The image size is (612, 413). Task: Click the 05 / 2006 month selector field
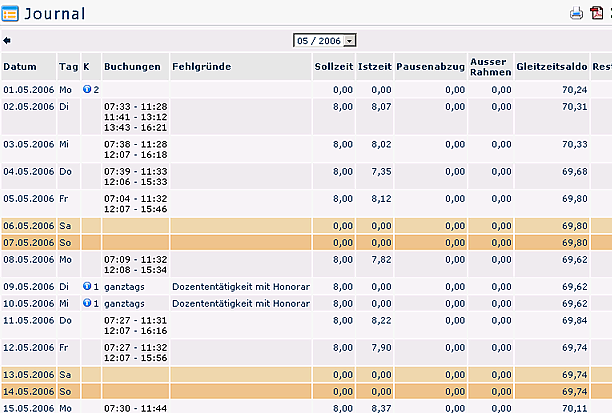point(324,41)
